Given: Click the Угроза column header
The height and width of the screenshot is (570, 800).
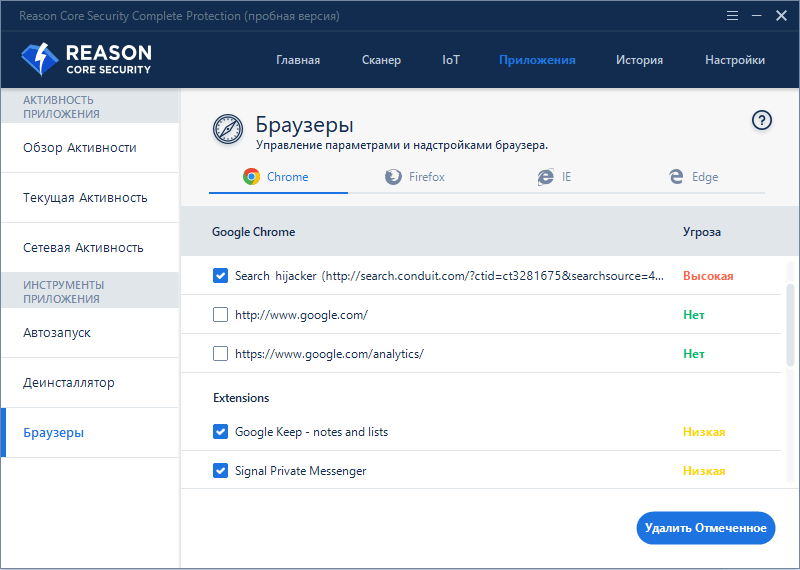Looking at the screenshot, I should 702,232.
